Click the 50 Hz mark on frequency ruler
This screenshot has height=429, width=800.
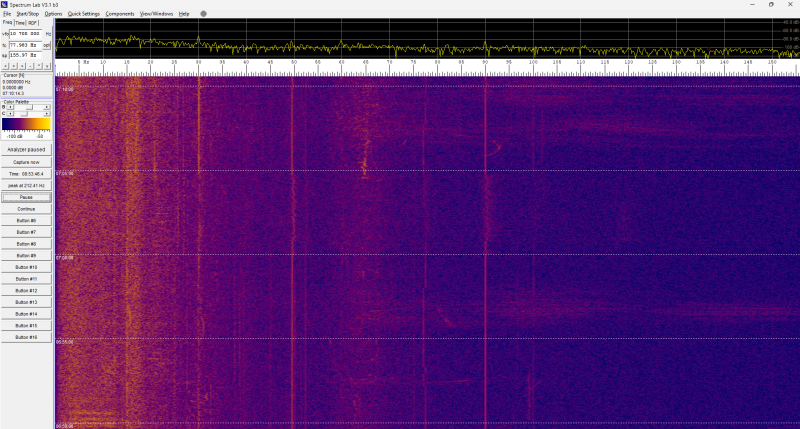click(294, 62)
